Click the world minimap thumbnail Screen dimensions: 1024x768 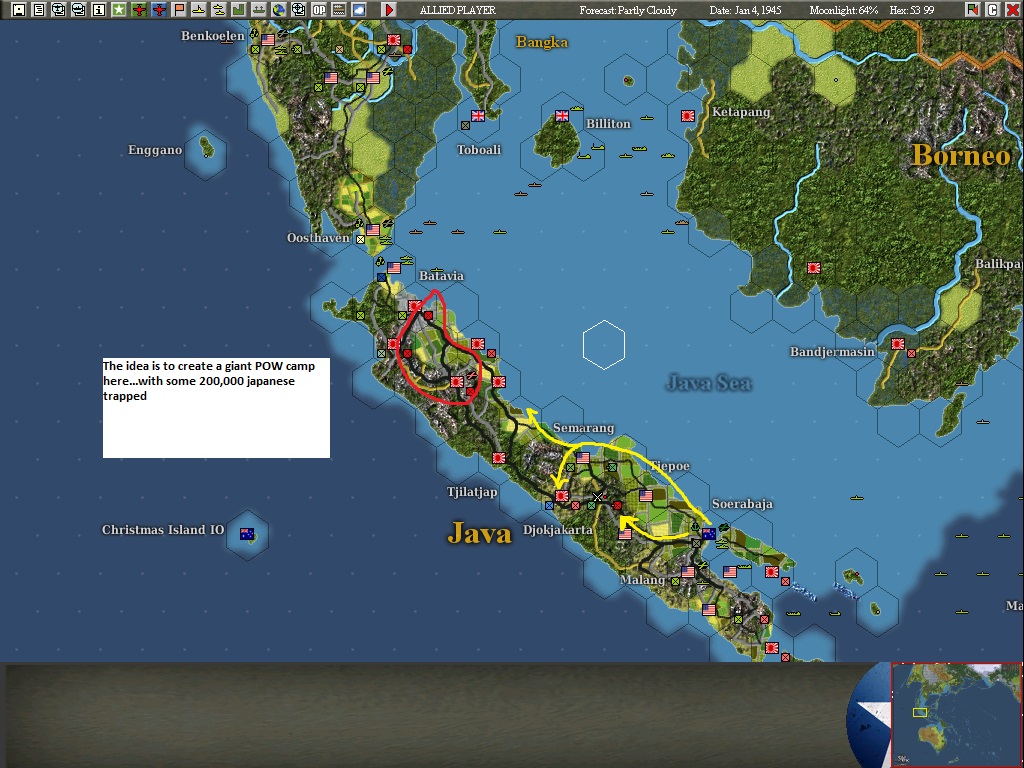(x=956, y=714)
